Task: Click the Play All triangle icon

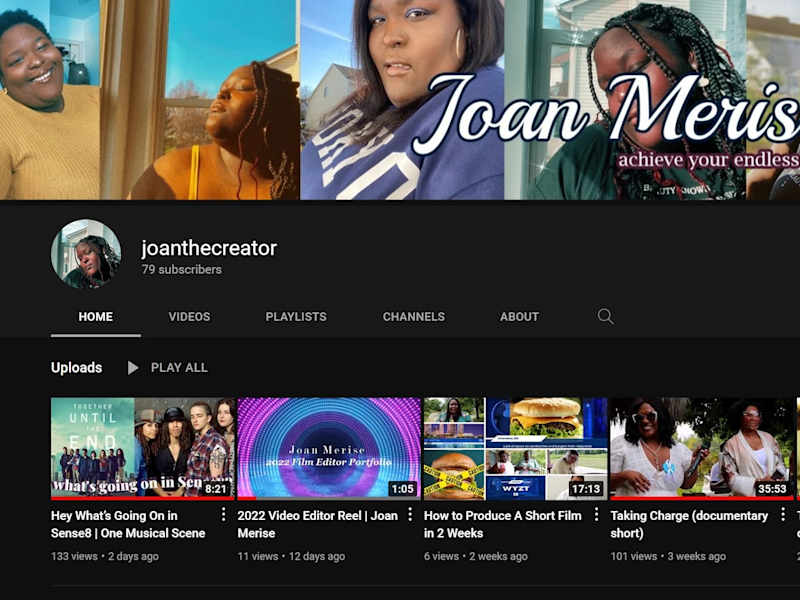Action: tap(133, 368)
